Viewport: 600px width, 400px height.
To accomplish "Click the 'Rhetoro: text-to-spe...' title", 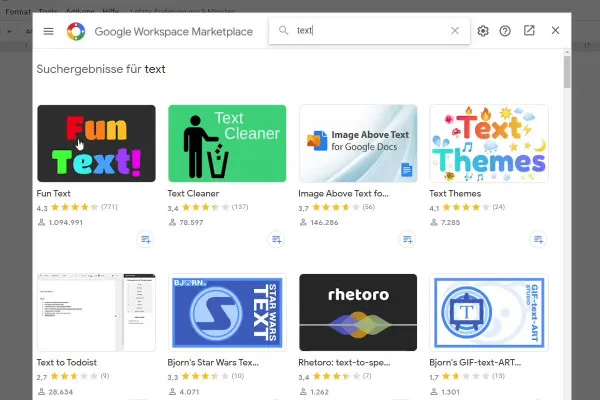I will [x=344, y=362].
